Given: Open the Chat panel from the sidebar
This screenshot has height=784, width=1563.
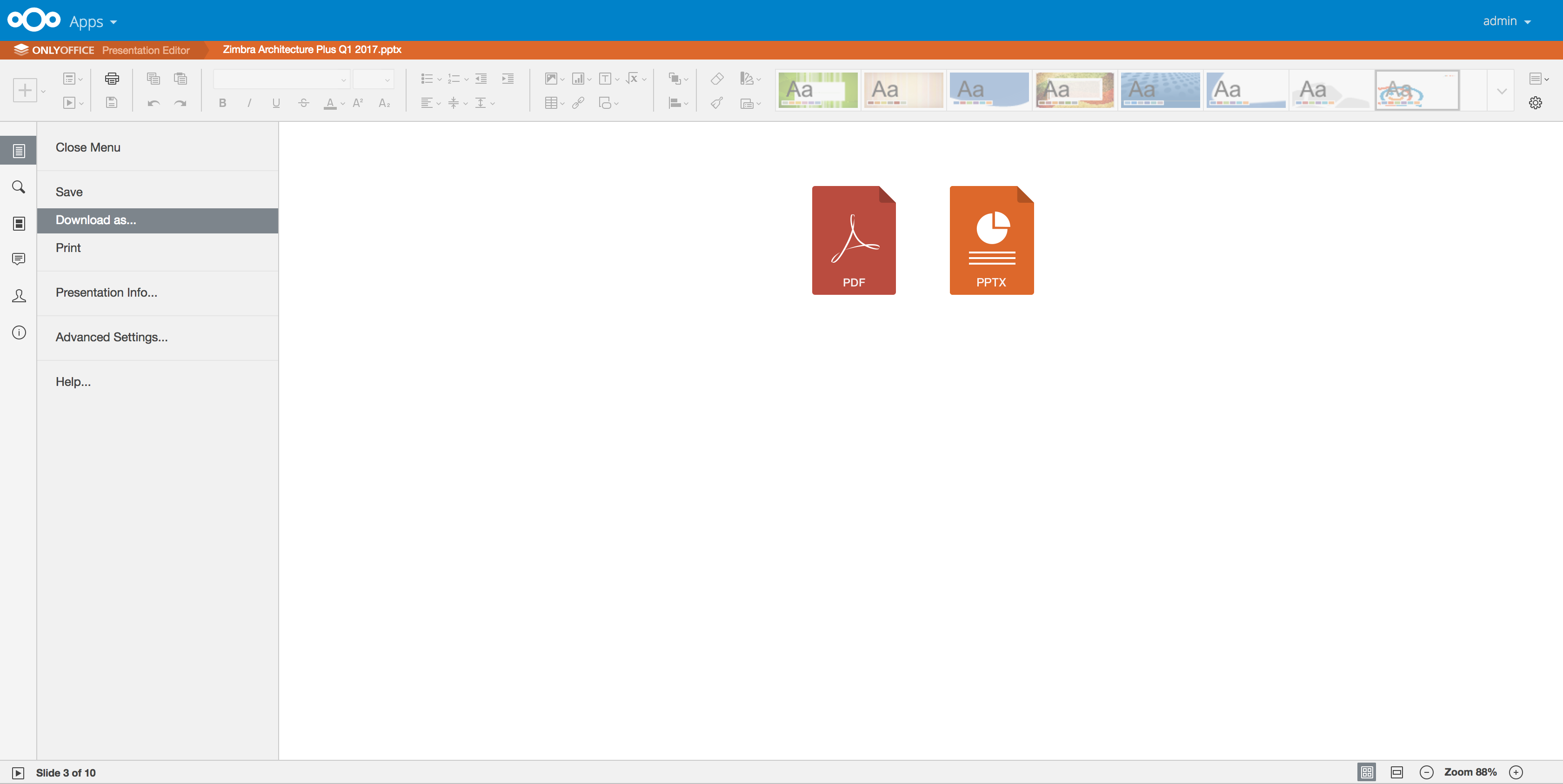Looking at the screenshot, I should (19, 296).
